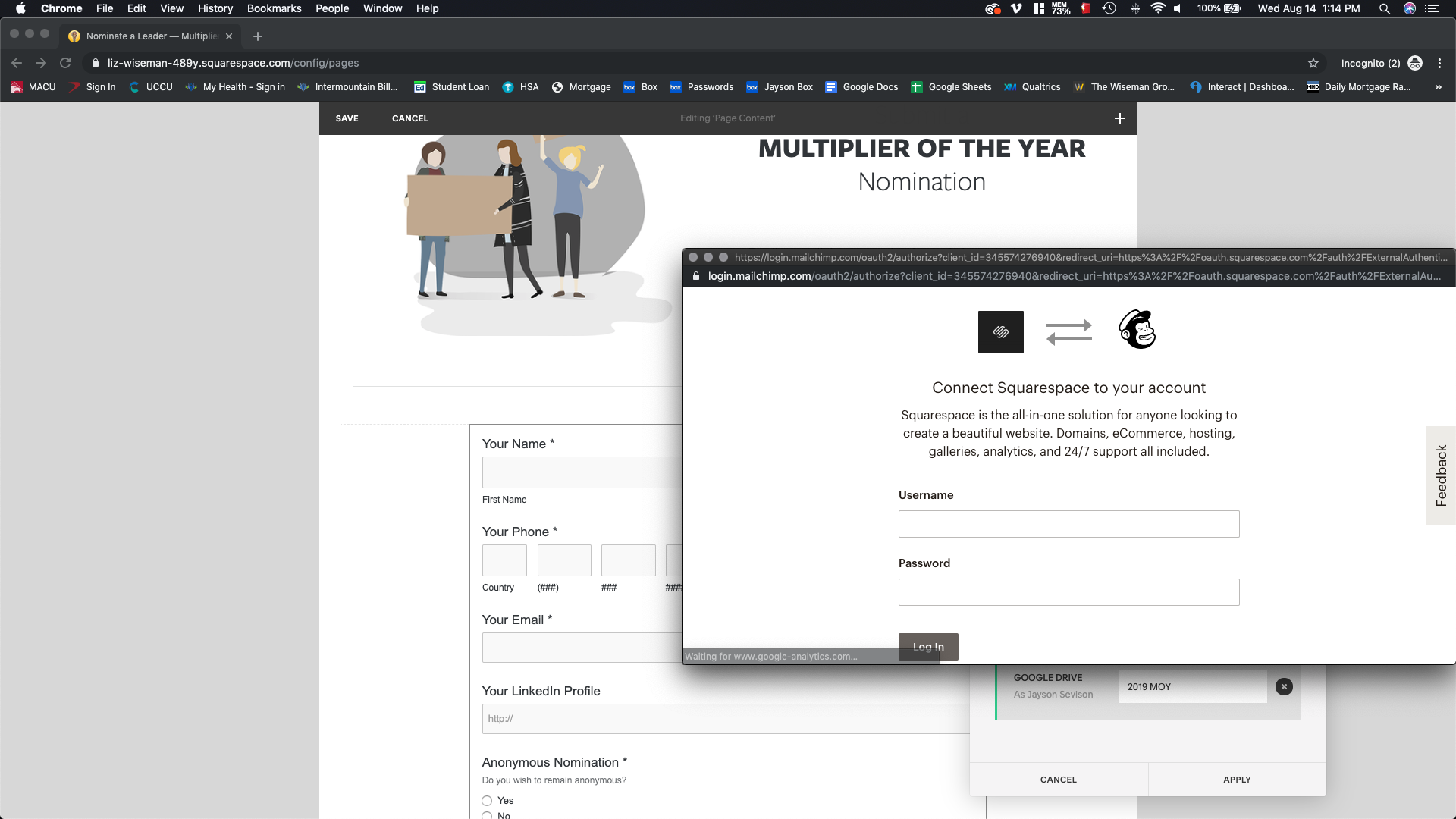Image resolution: width=1456 pixels, height=819 pixels.
Task: Click the 2019 MOY spreadsheet name field
Action: [x=1193, y=686]
